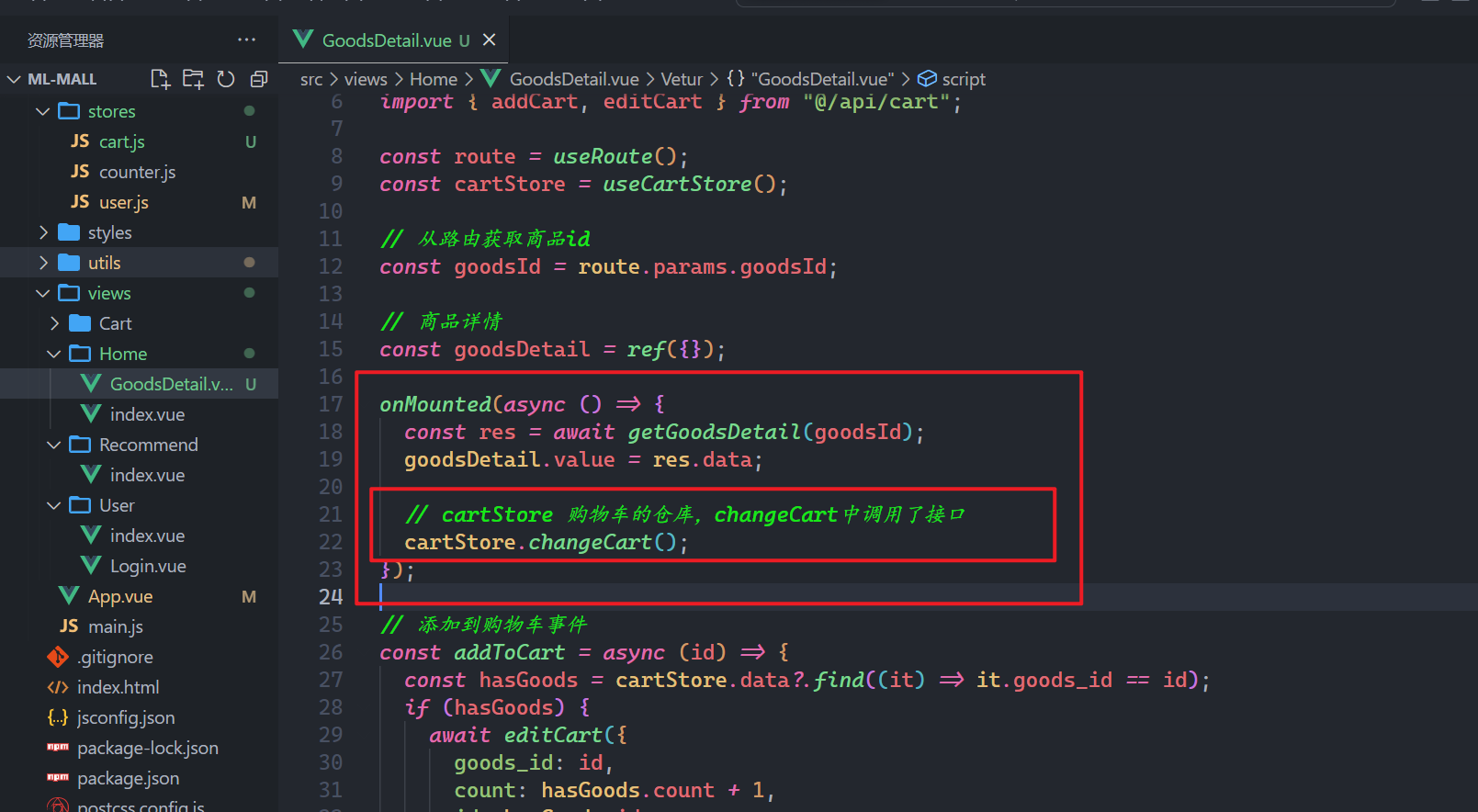Select GoodsDetail.vue in the file tree
The image size is (1478, 812).
point(172,384)
